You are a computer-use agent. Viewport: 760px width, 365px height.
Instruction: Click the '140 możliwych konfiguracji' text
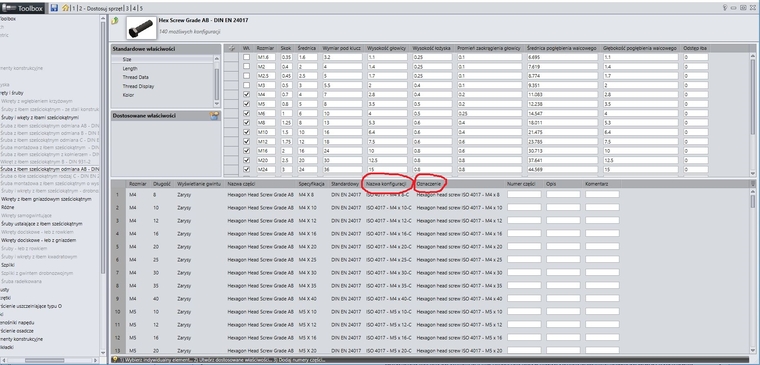(190, 32)
